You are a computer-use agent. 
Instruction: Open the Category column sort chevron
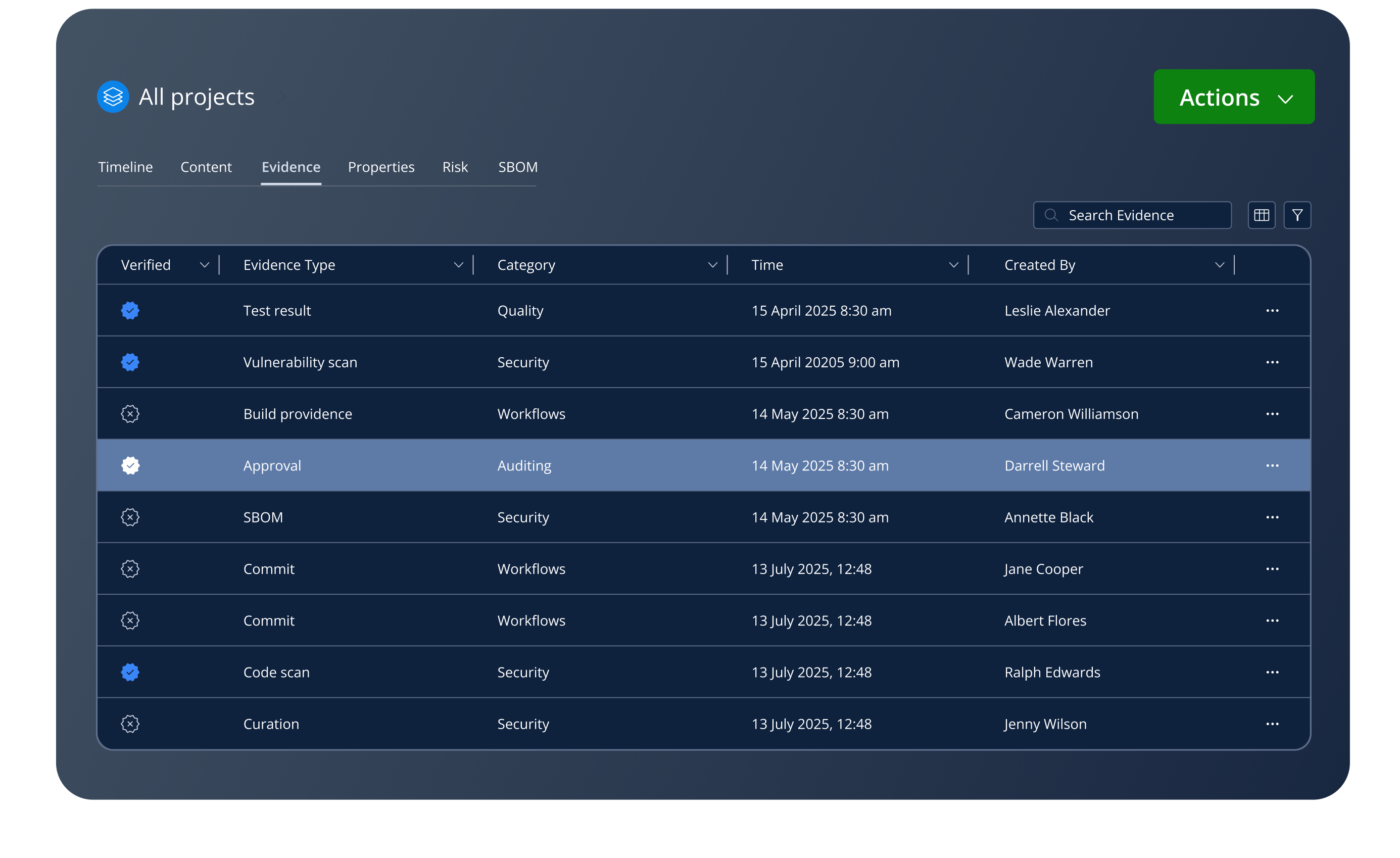(x=712, y=265)
